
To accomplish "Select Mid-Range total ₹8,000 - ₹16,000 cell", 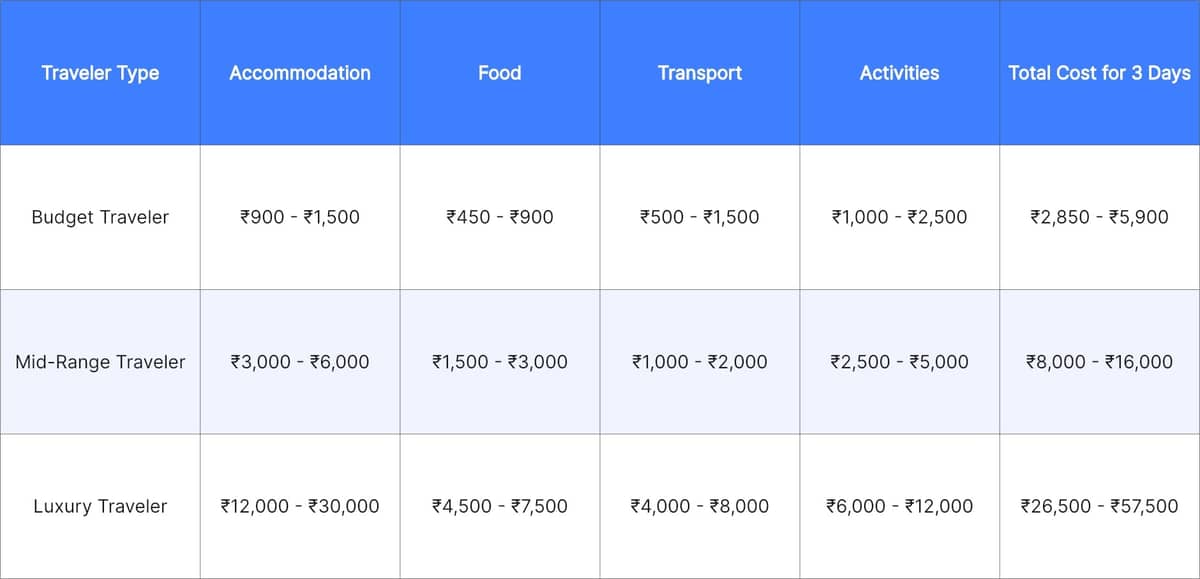I will pos(1099,362).
